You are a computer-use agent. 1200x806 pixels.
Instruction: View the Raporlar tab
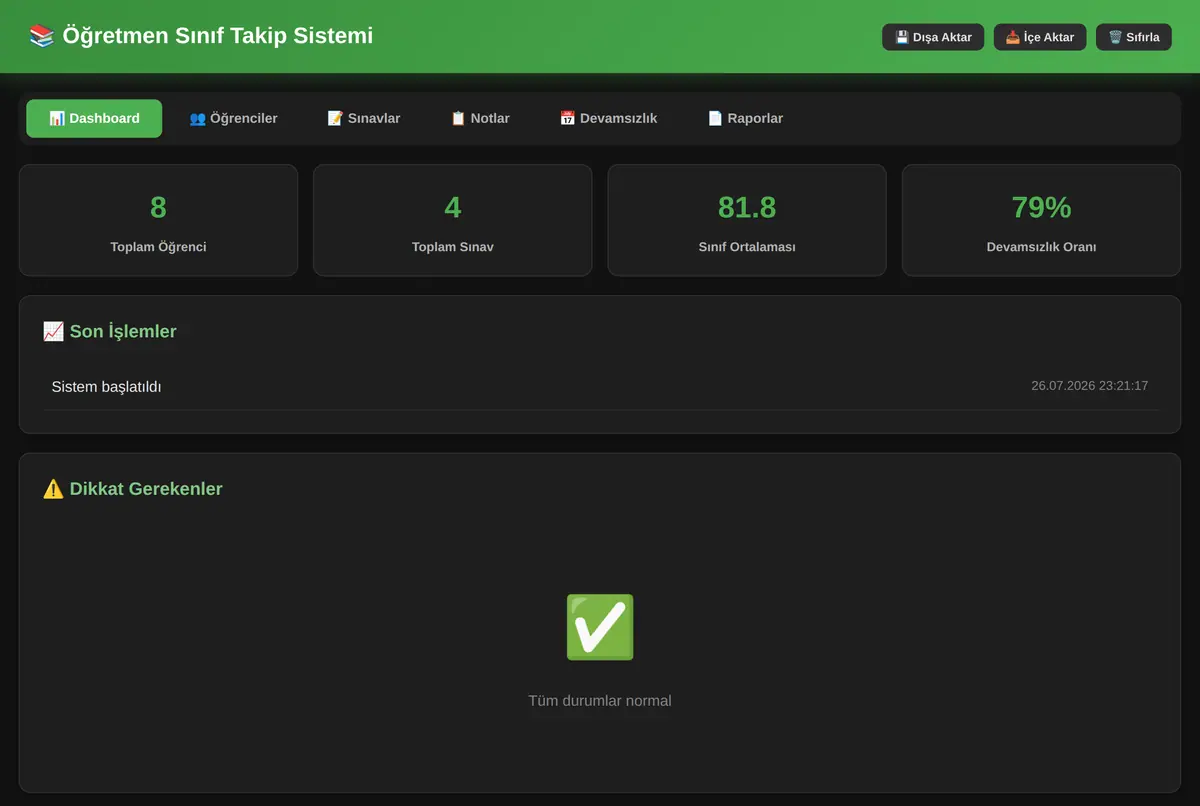(x=745, y=118)
